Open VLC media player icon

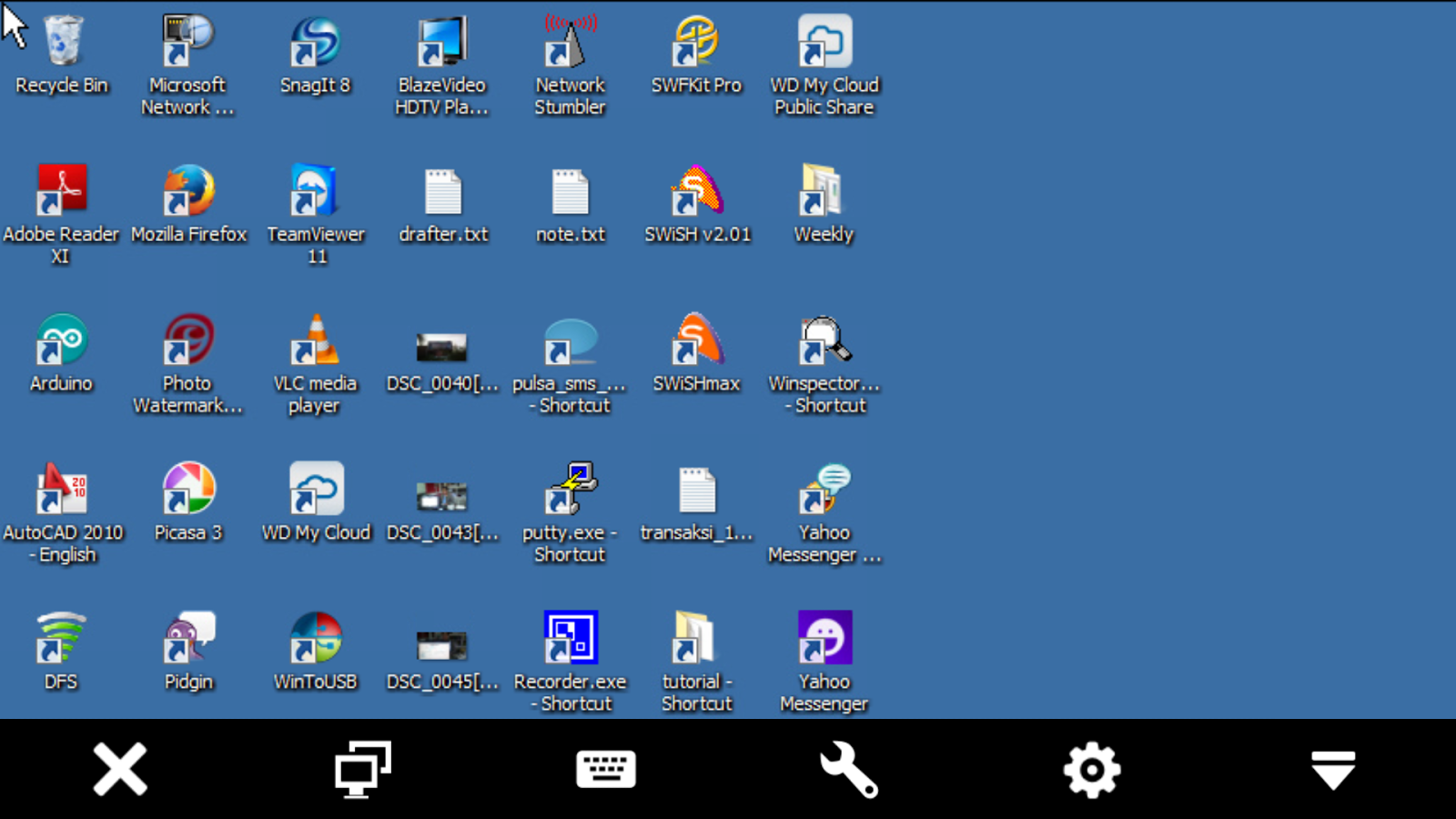(315, 340)
